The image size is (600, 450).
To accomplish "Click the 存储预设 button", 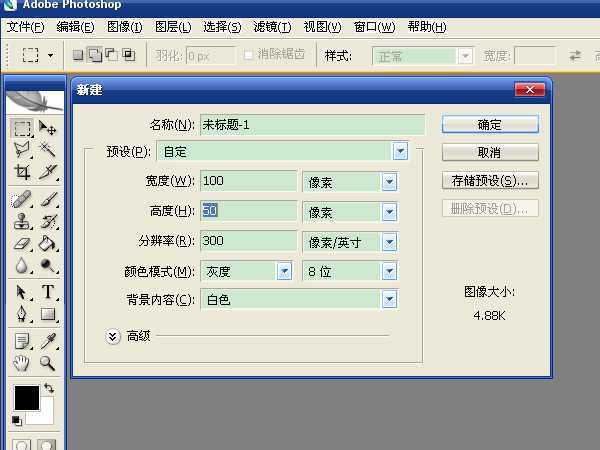I will pos(490,181).
